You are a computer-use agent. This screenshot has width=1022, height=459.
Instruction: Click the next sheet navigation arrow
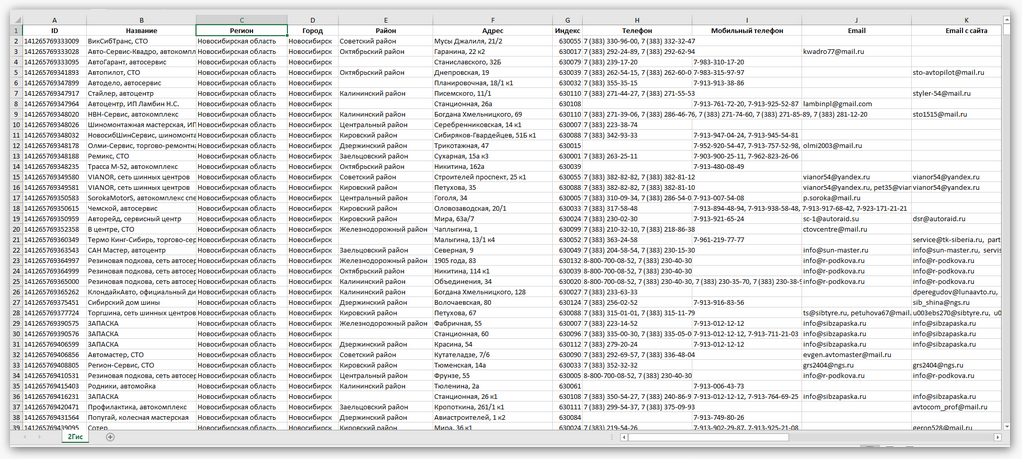pyautogui.click(x=41, y=437)
